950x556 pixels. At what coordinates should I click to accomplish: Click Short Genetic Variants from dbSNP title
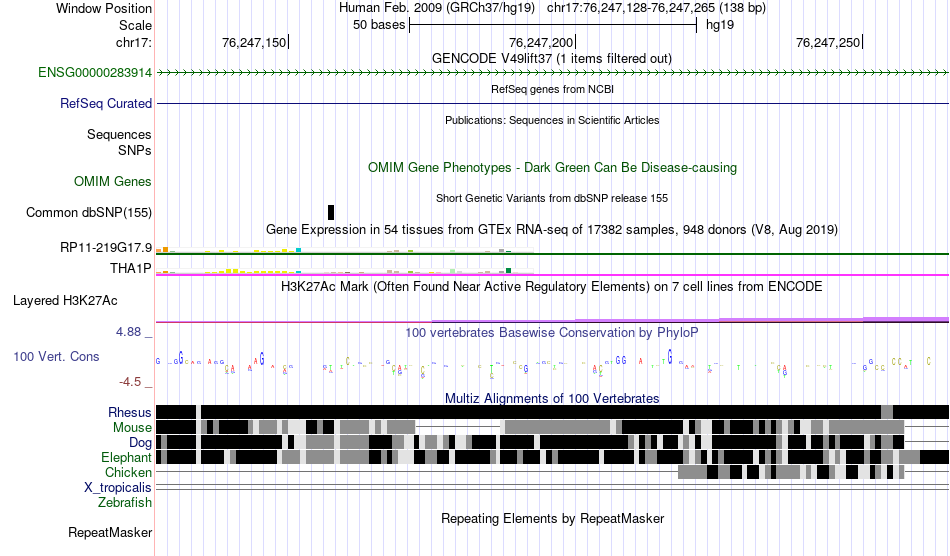(552, 198)
